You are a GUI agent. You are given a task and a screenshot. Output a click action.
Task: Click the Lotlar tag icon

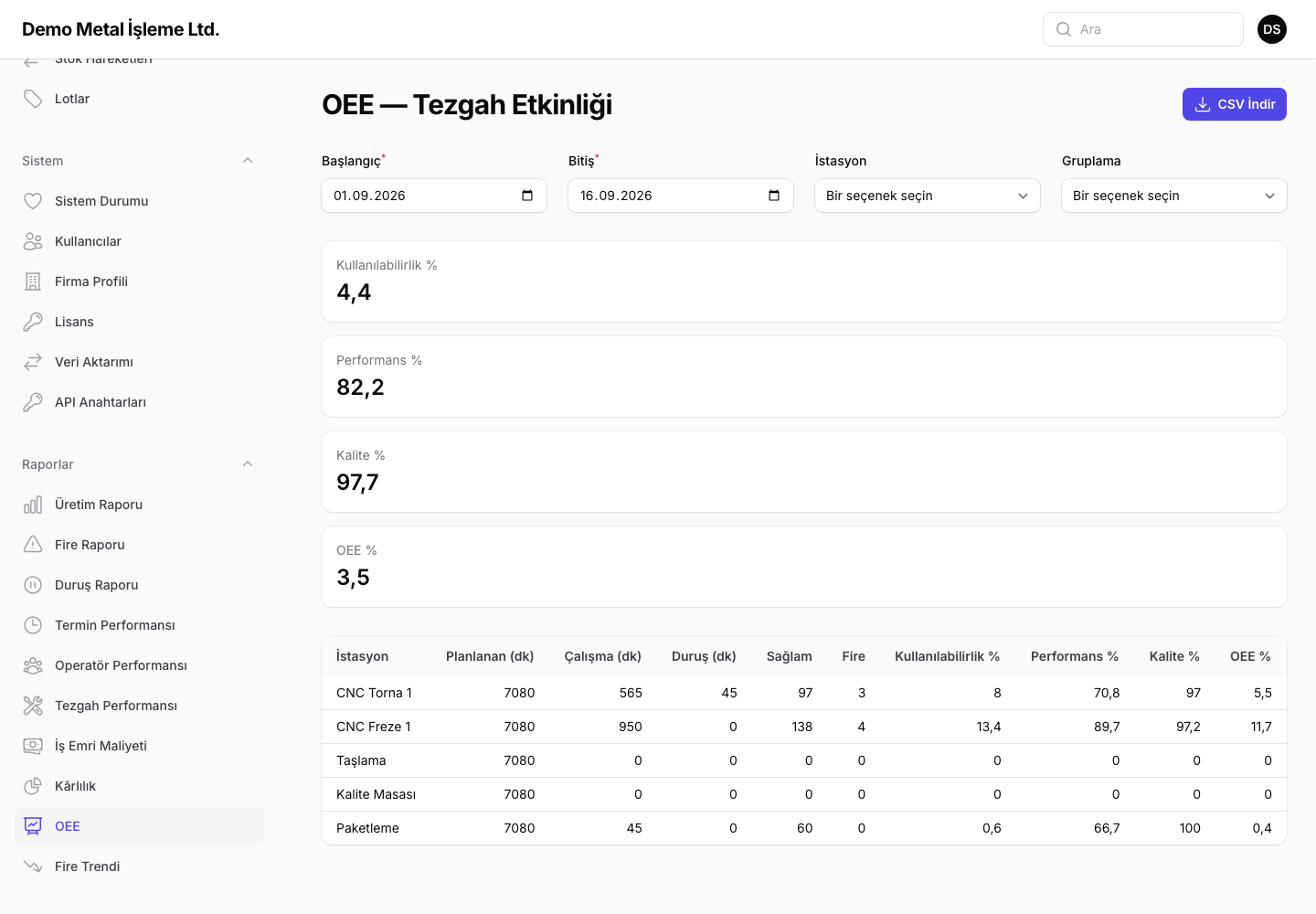tap(33, 99)
